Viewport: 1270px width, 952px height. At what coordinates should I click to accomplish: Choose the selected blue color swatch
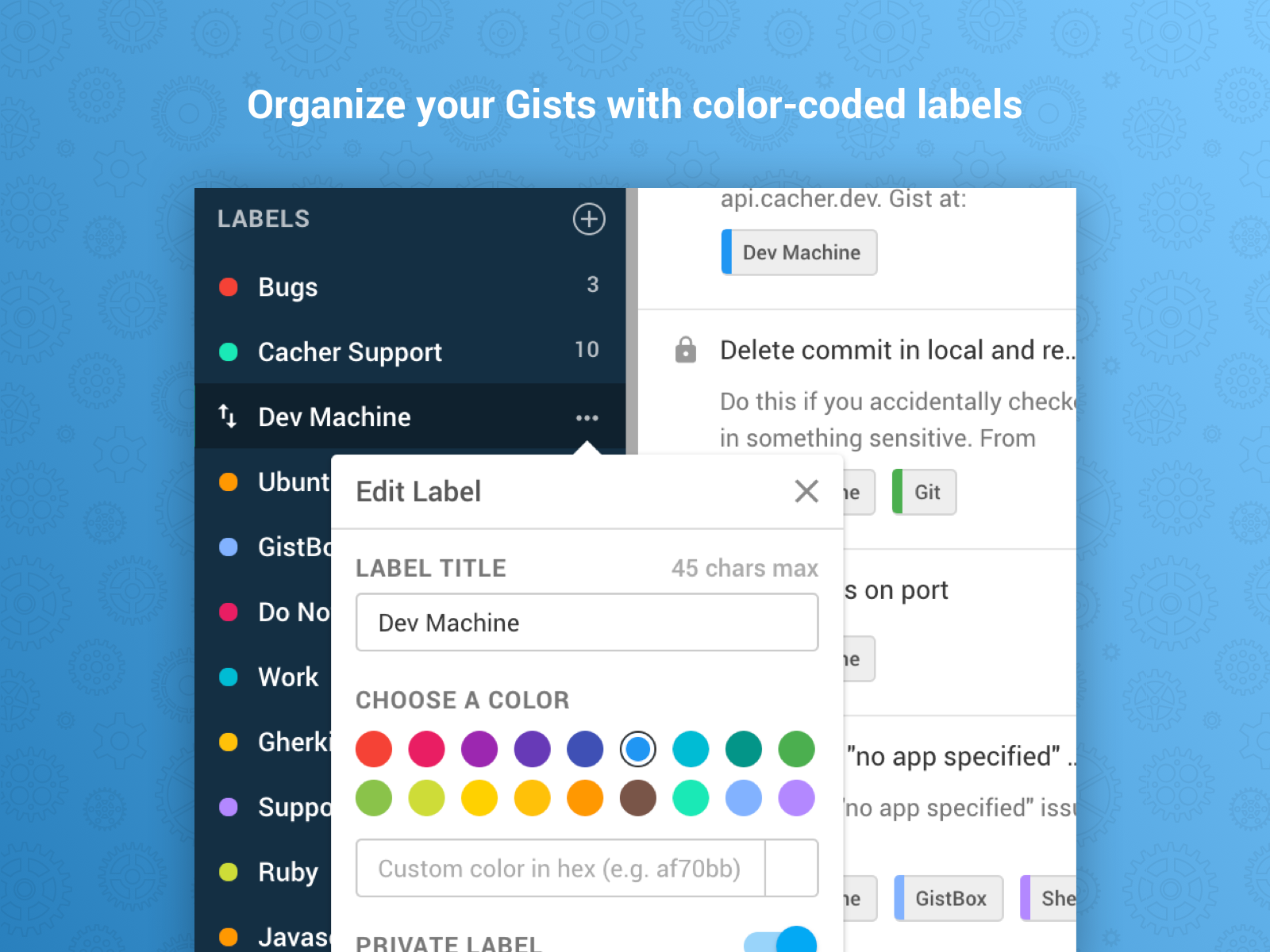[638, 749]
